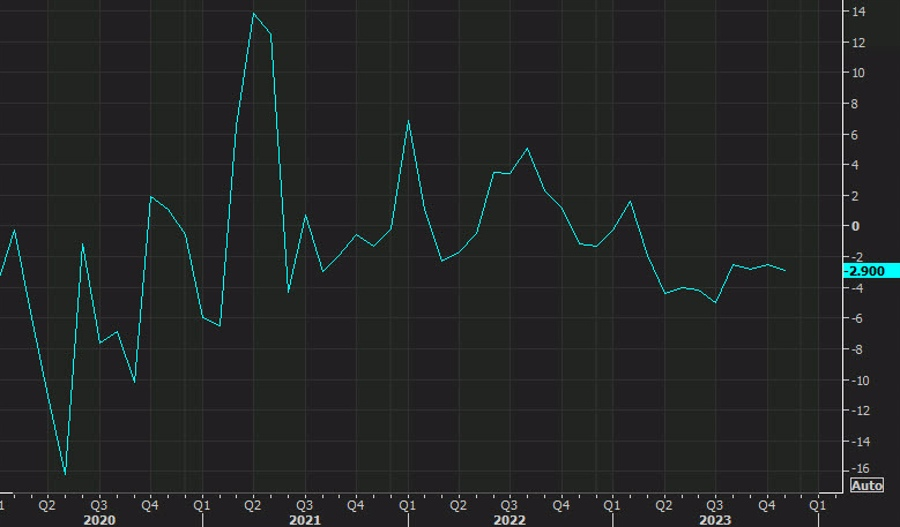Image resolution: width=900 pixels, height=527 pixels.
Task: Click the Q3 label above 2021
Action: point(304,505)
